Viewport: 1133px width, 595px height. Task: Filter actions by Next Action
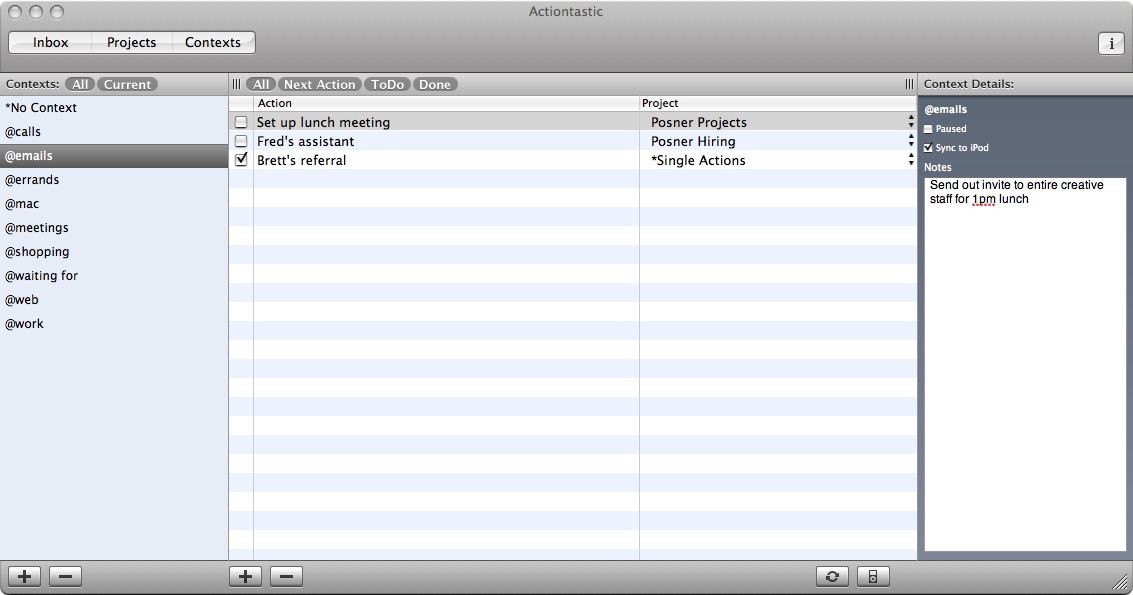(x=319, y=85)
